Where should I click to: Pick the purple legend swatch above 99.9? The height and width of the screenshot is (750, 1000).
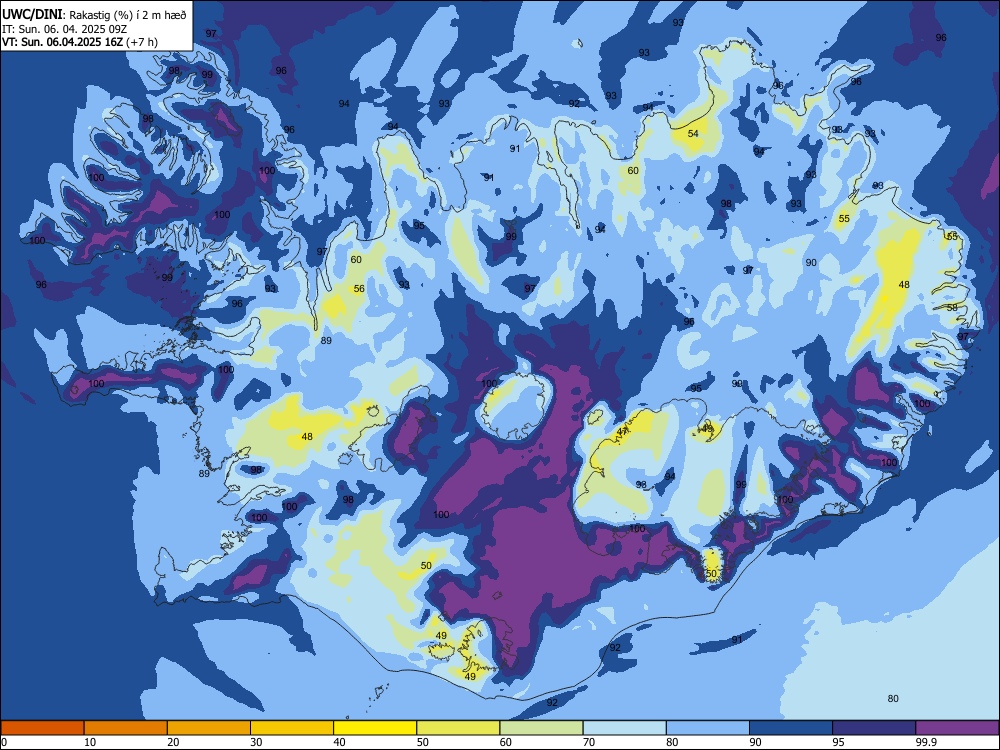pos(957,728)
